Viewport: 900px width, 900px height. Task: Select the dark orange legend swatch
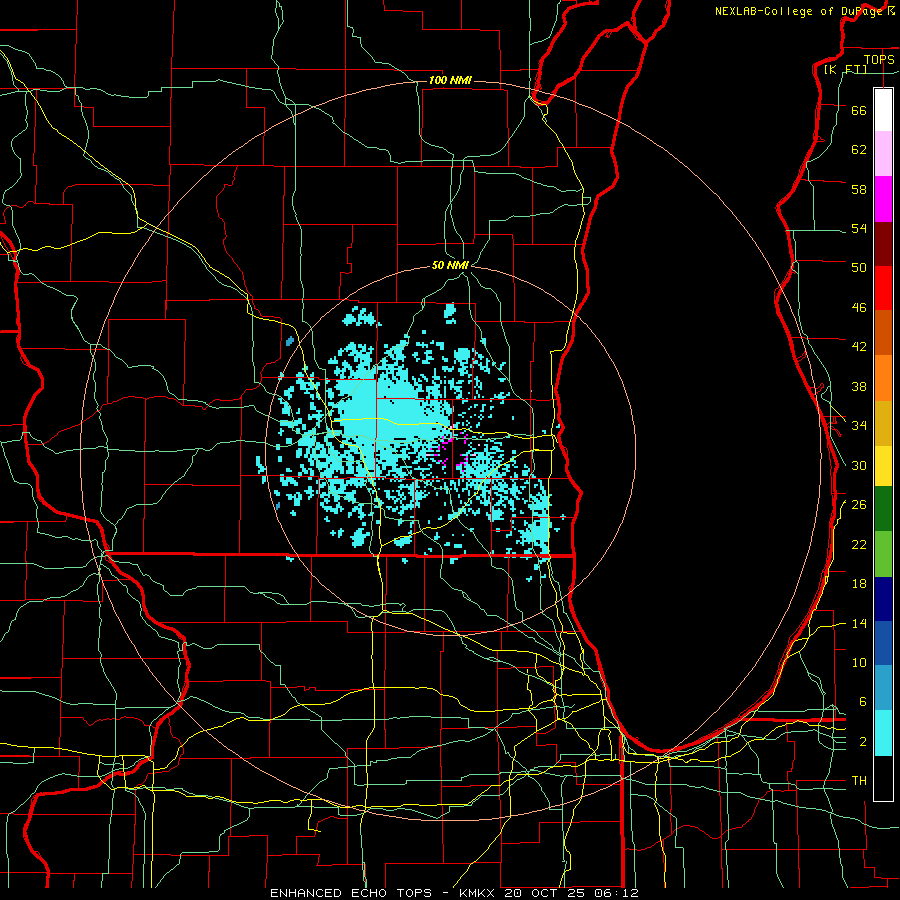pos(883,332)
